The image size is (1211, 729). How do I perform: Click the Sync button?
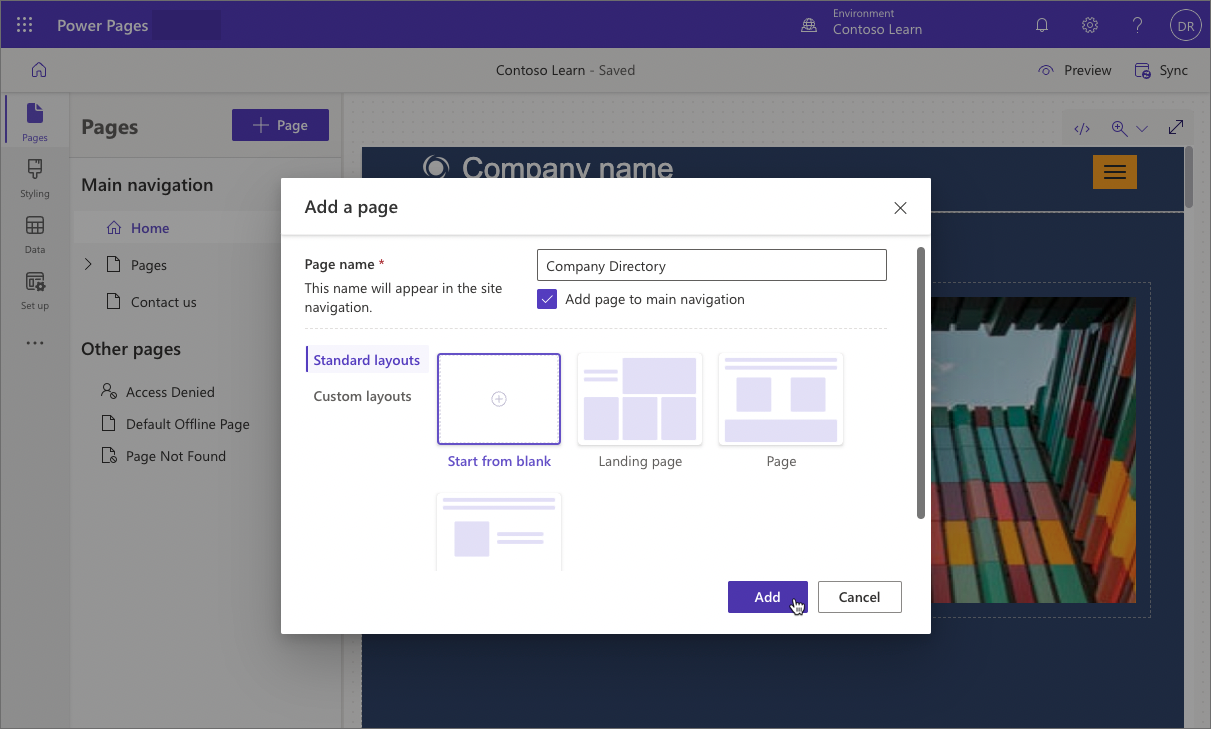1161,70
